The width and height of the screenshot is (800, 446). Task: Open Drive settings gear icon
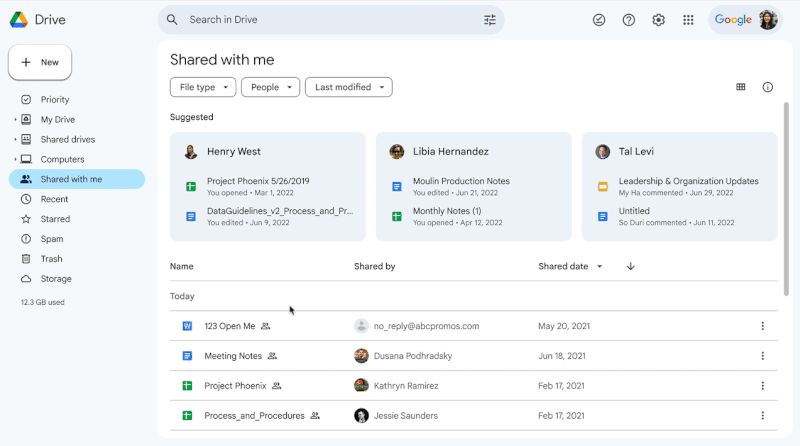coord(658,20)
